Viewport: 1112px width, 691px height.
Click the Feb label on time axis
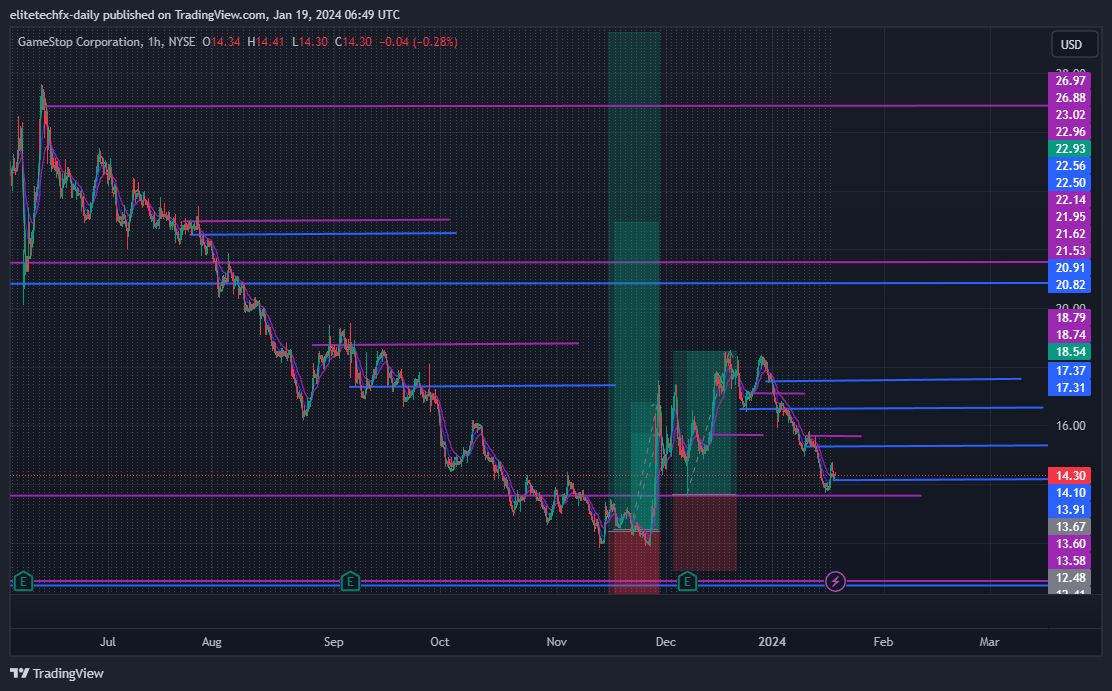883,642
